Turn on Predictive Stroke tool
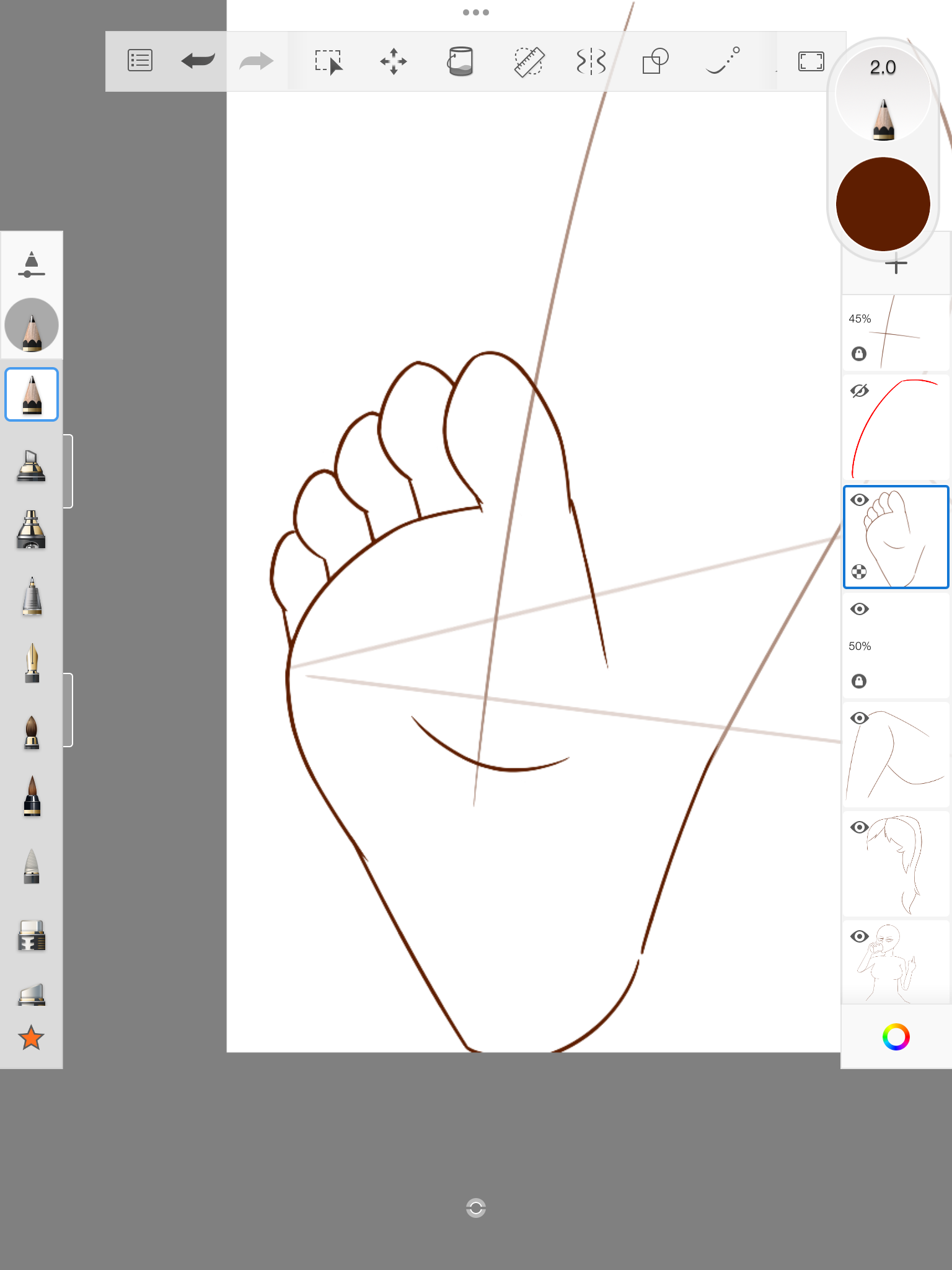The height and width of the screenshot is (1270, 952). coord(723,60)
